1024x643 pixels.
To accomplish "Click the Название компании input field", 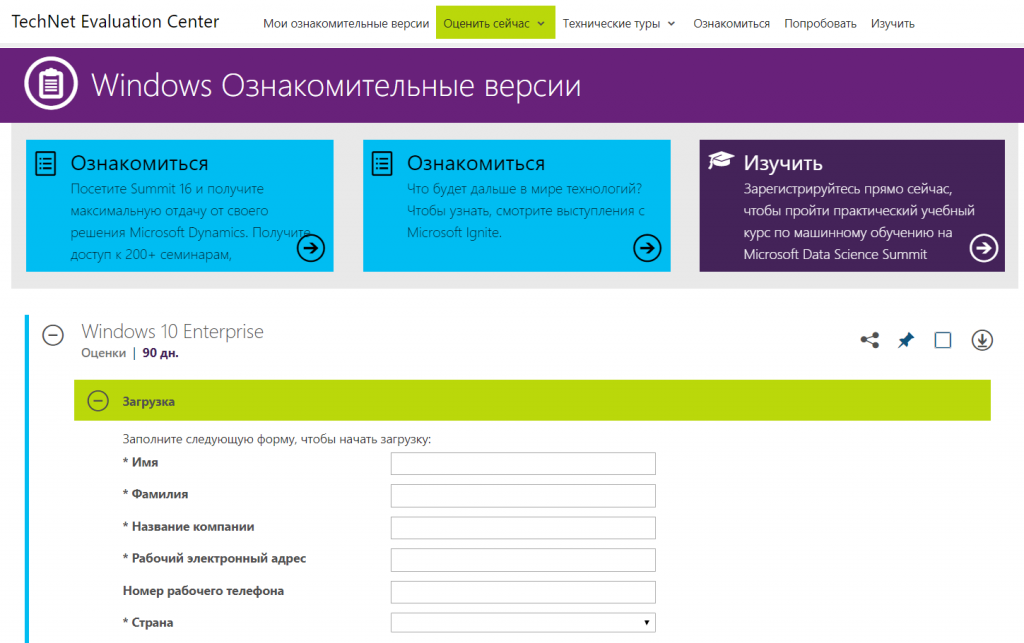I will (523, 527).
